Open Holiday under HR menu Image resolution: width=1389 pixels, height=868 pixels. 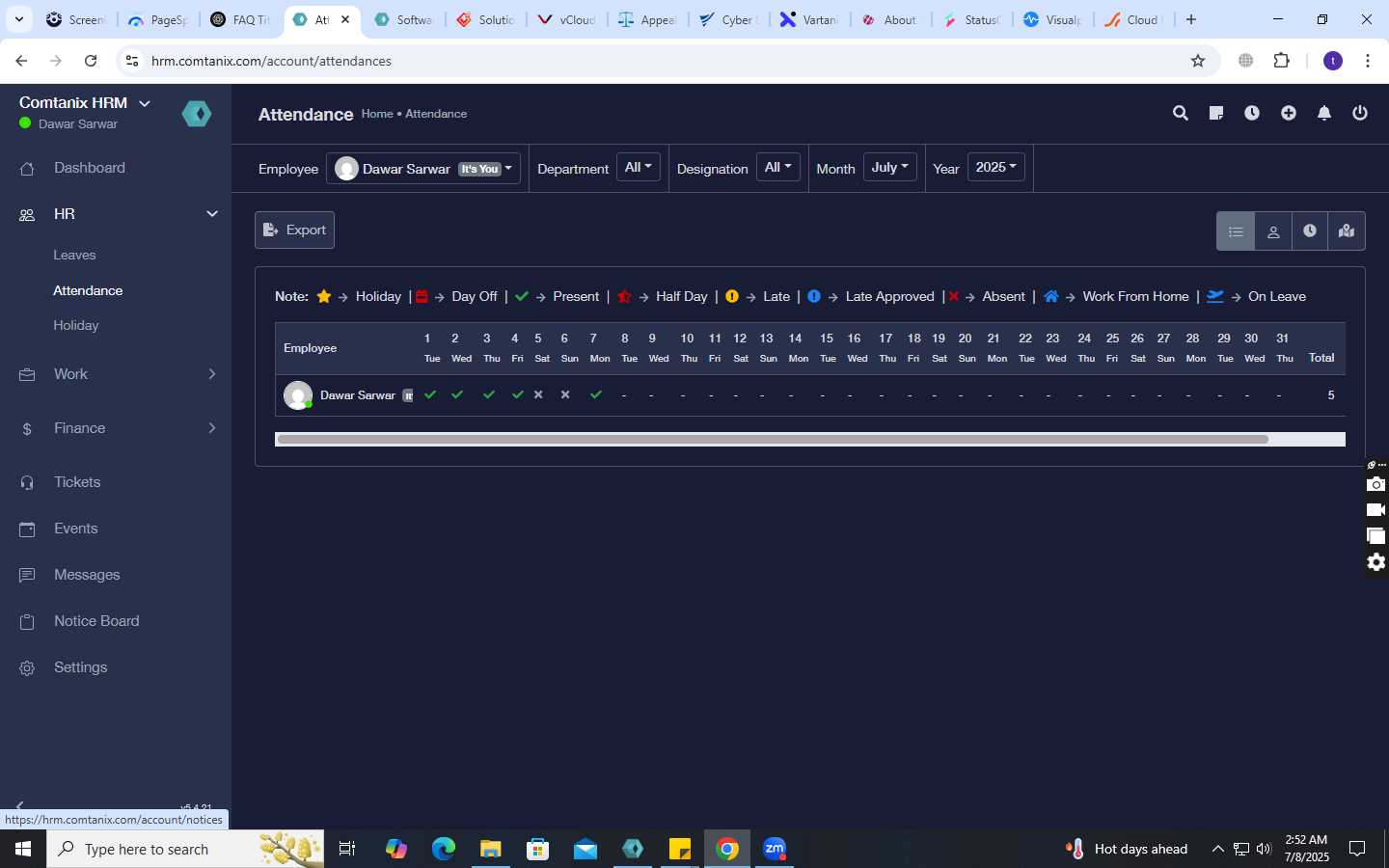tap(76, 325)
